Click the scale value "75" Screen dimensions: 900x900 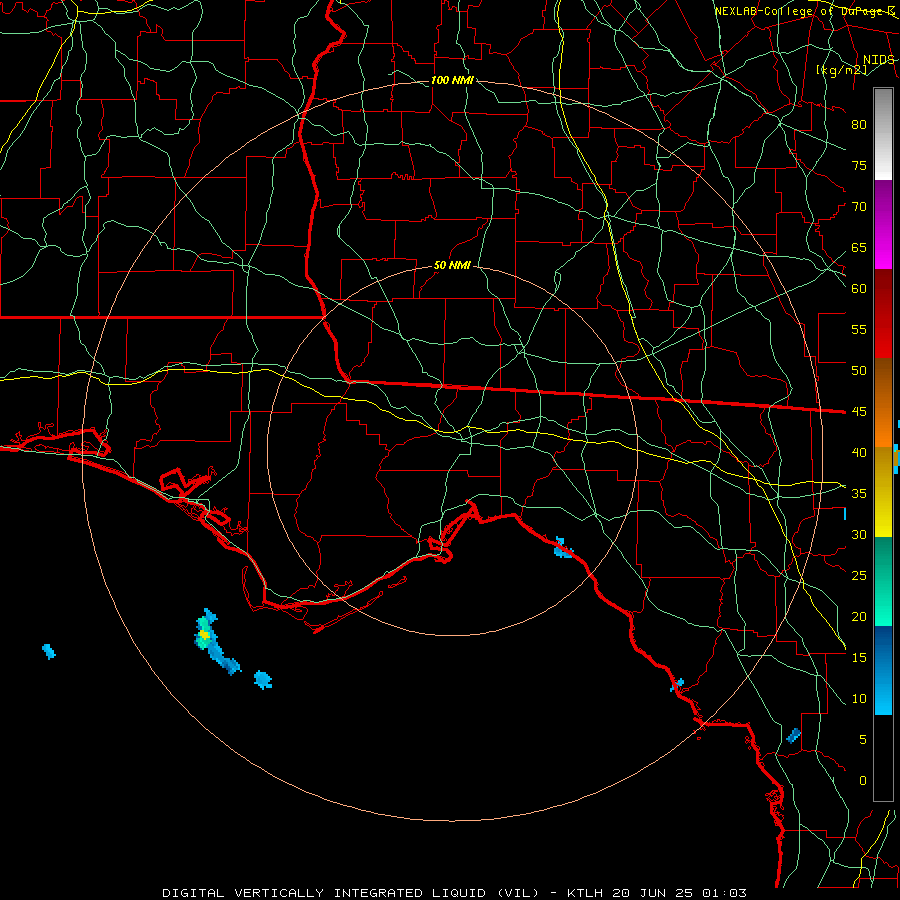pos(859,165)
